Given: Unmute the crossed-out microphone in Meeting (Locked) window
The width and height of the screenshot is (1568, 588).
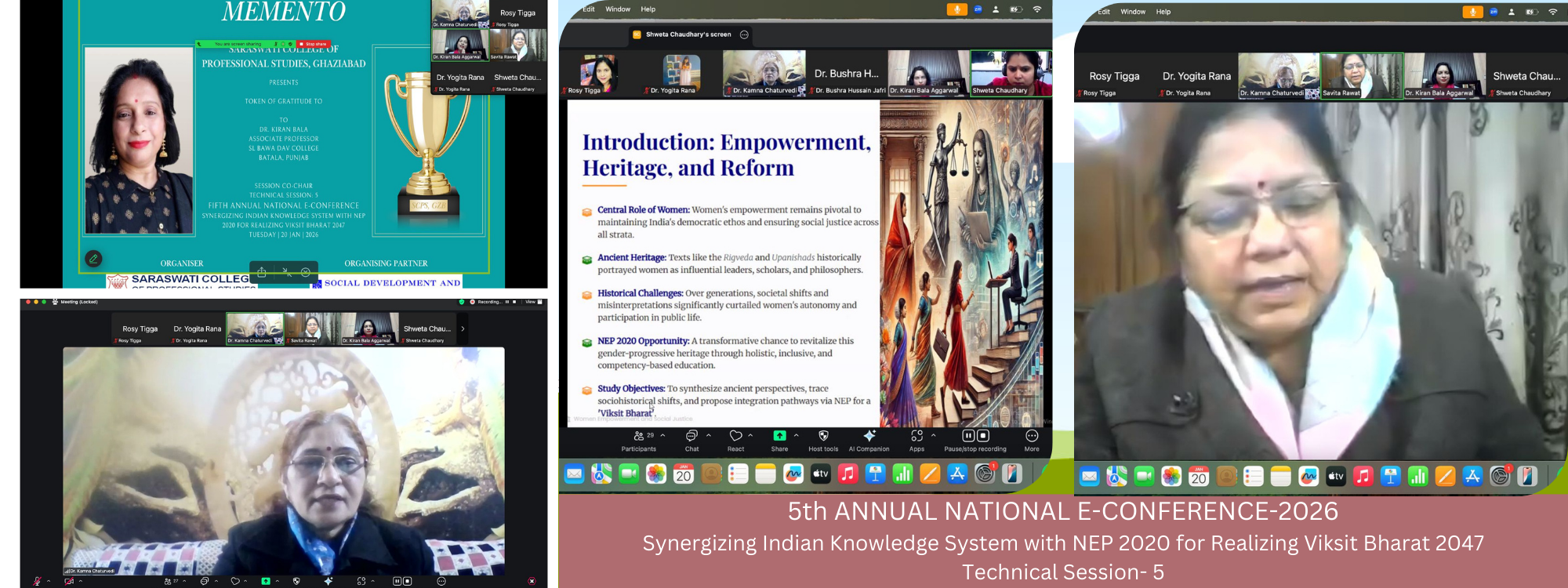Looking at the screenshot, I should [x=37, y=581].
